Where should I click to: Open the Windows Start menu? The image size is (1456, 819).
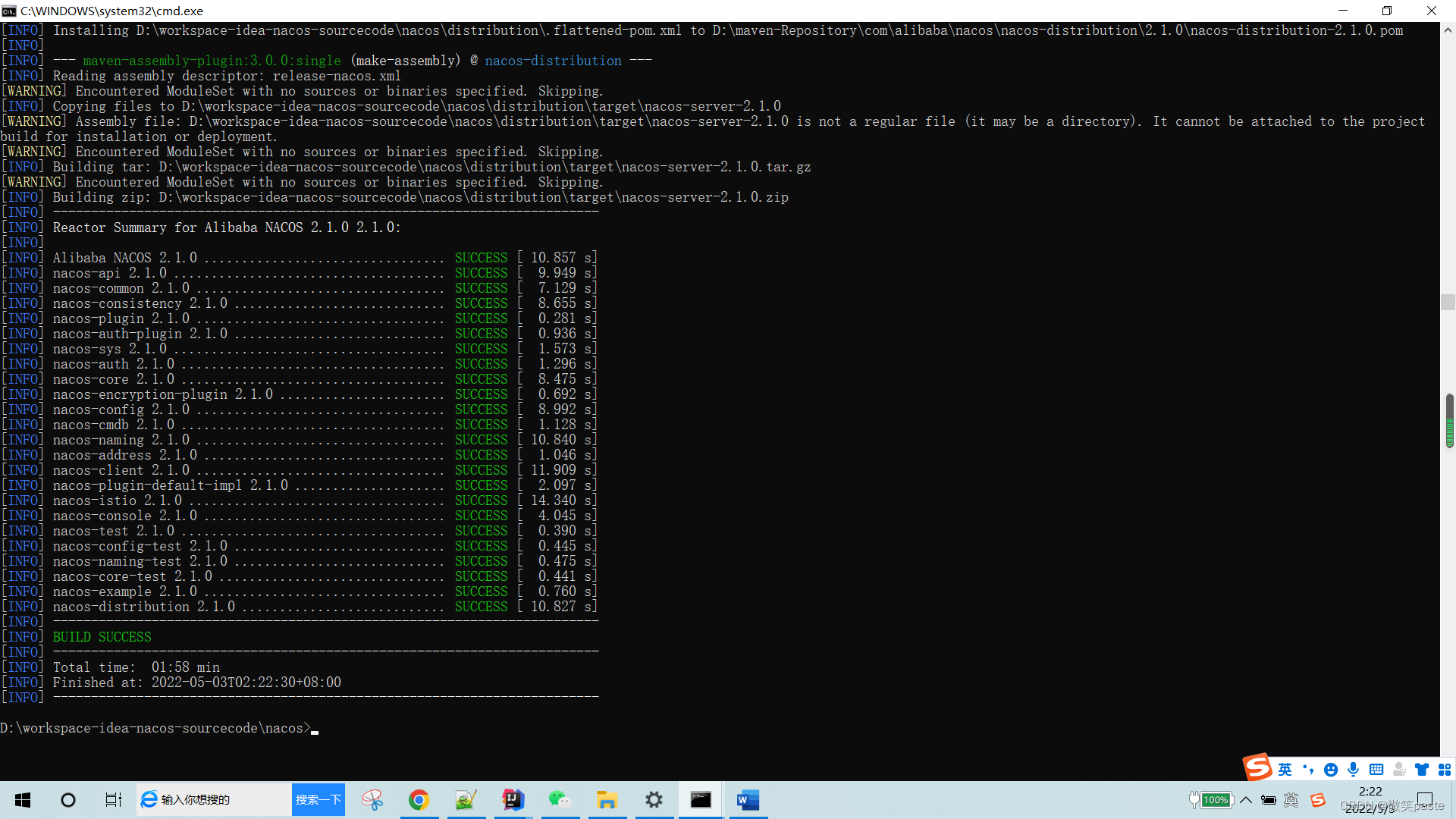pyautogui.click(x=23, y=800)
